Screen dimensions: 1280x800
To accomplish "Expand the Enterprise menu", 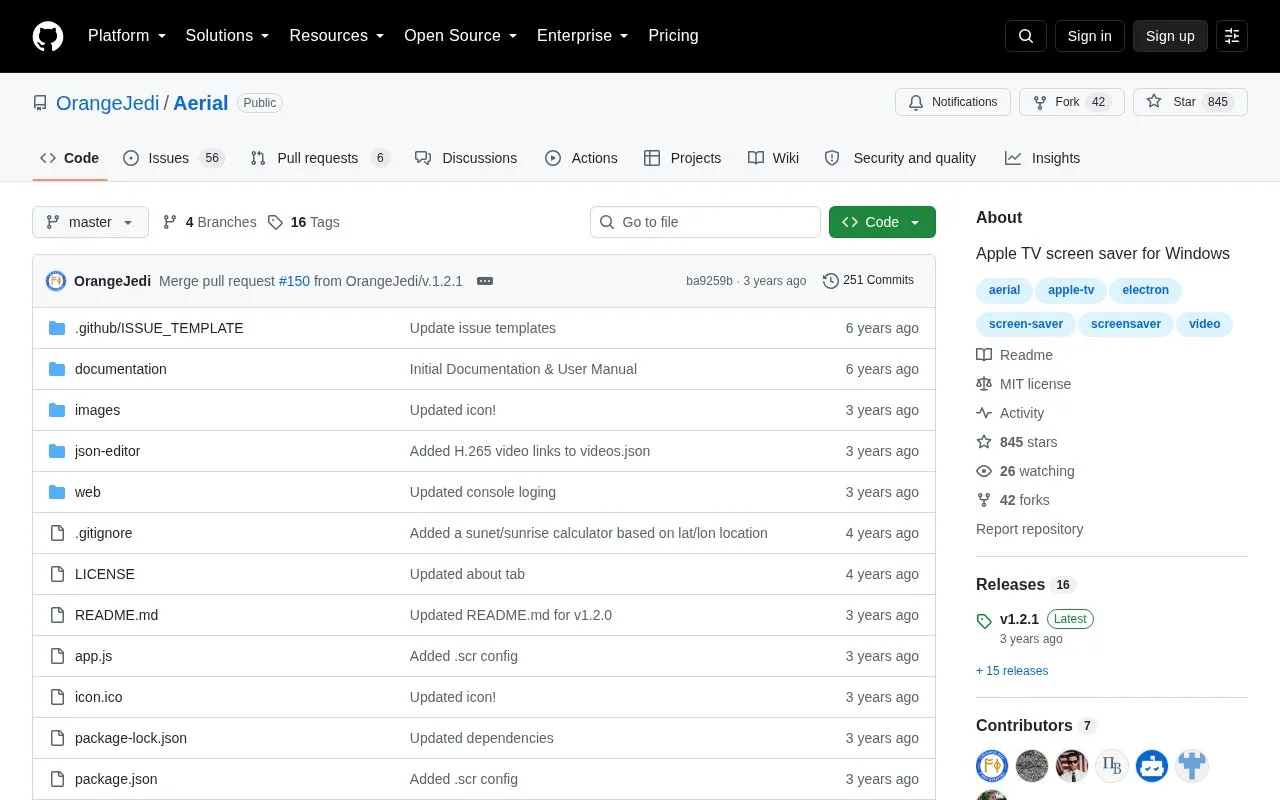I will (x=583, y=36).
